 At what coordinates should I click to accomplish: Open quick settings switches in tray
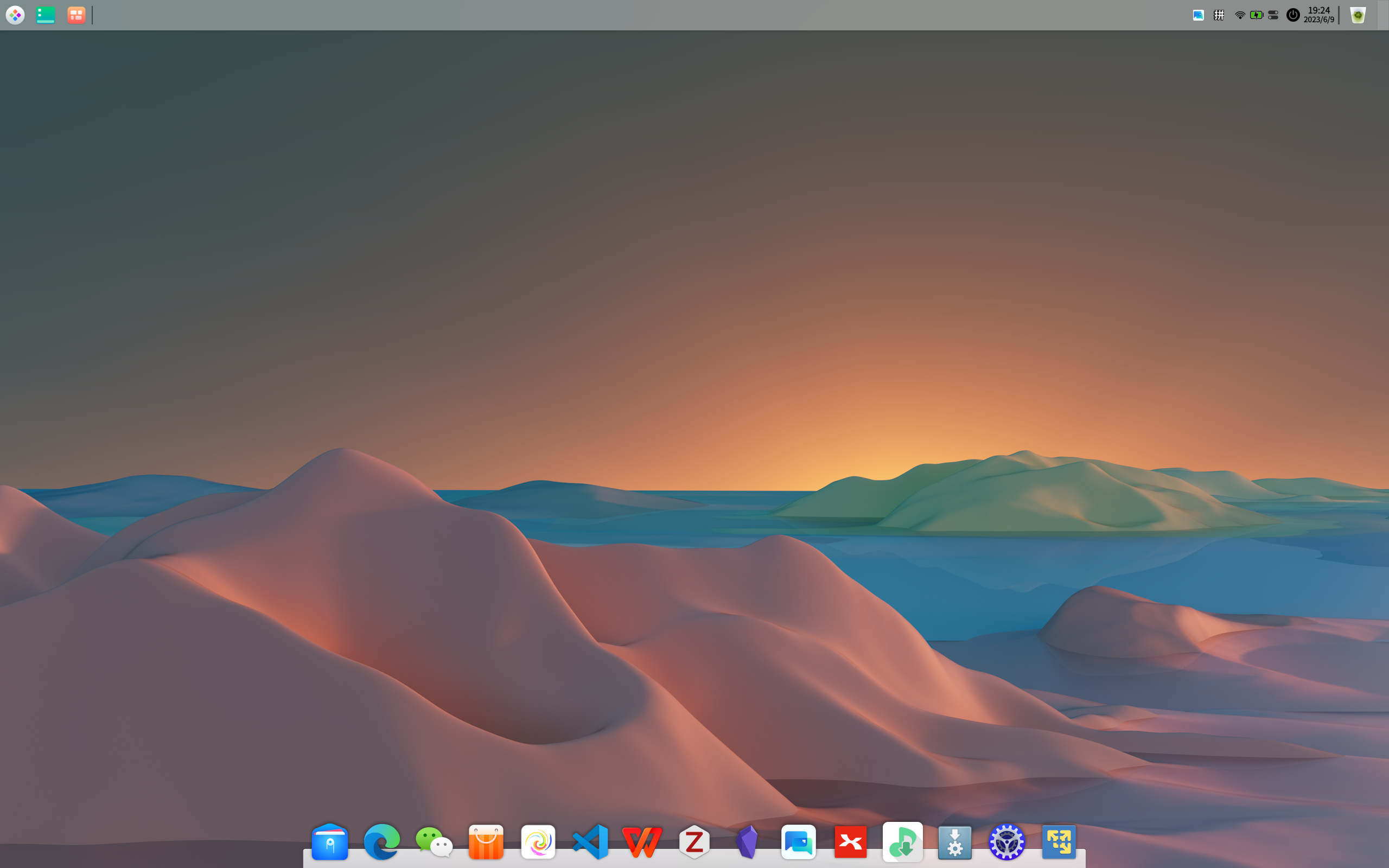pos(1273,15)
